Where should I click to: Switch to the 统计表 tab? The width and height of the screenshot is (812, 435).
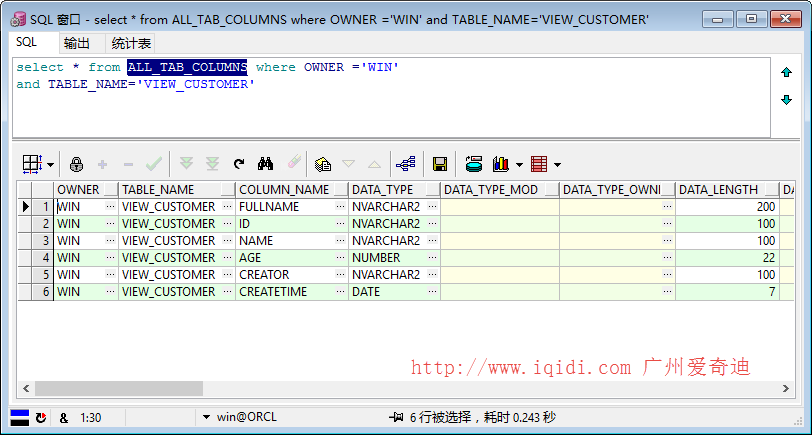pyautogui.click(x=131, y=44)
